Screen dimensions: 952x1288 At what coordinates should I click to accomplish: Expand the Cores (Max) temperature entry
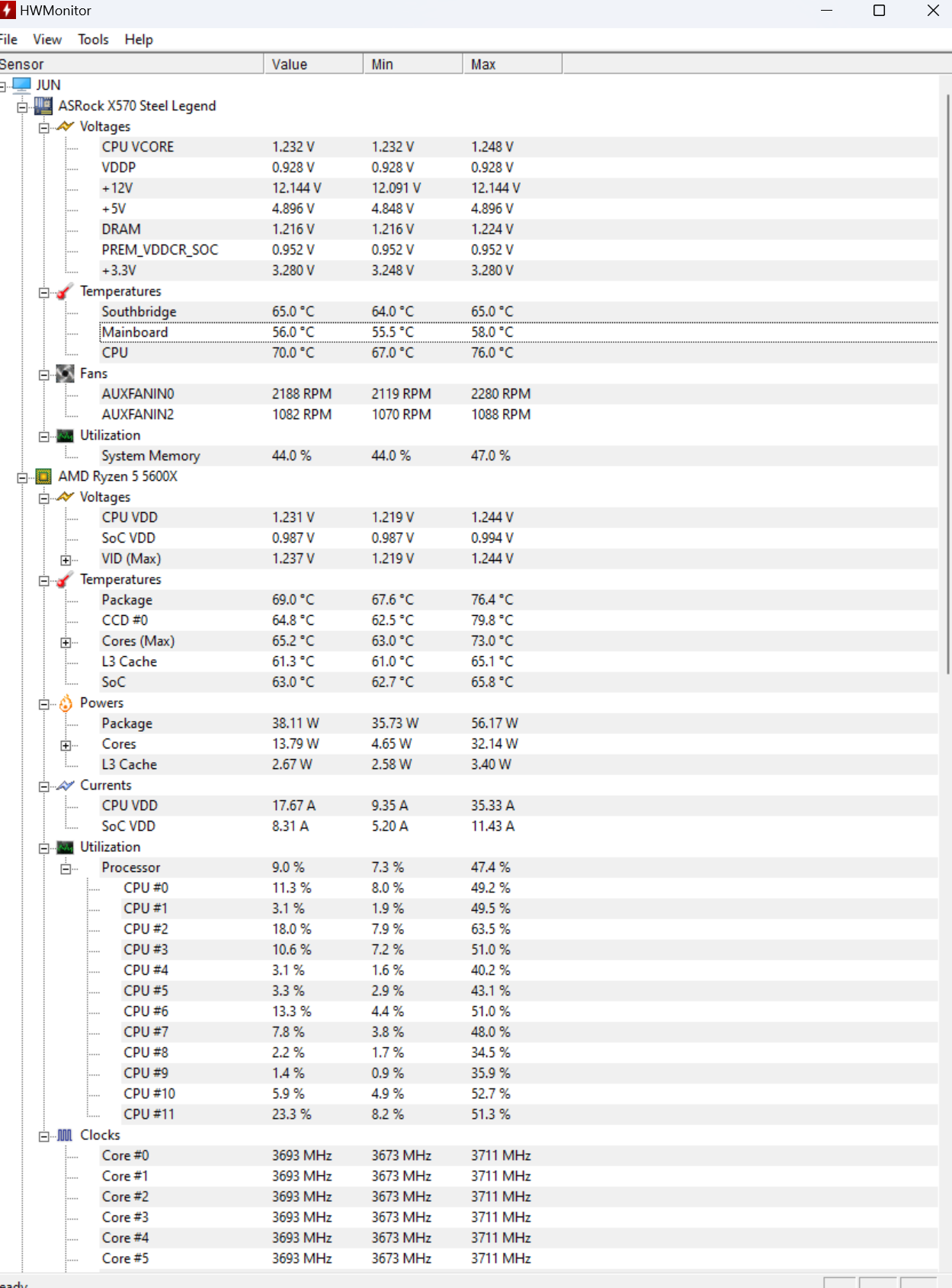click(66, 642)
